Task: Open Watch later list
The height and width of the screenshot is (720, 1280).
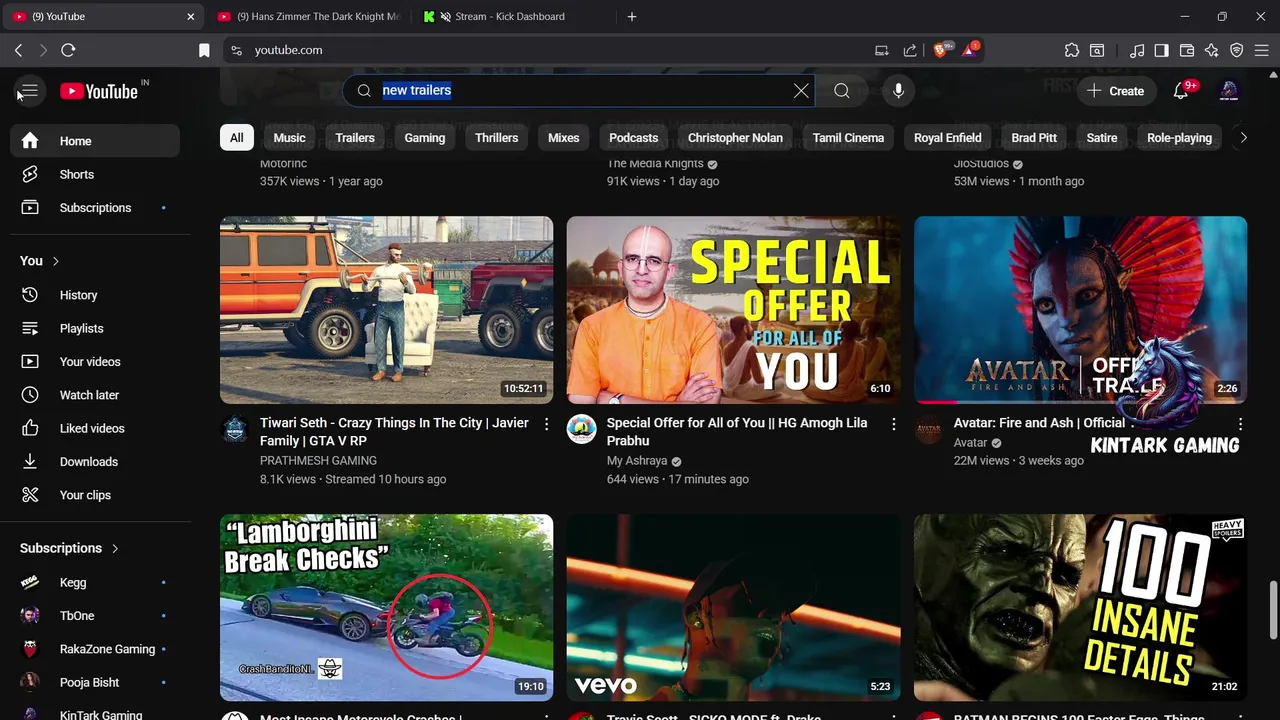Action: point(95,395)
